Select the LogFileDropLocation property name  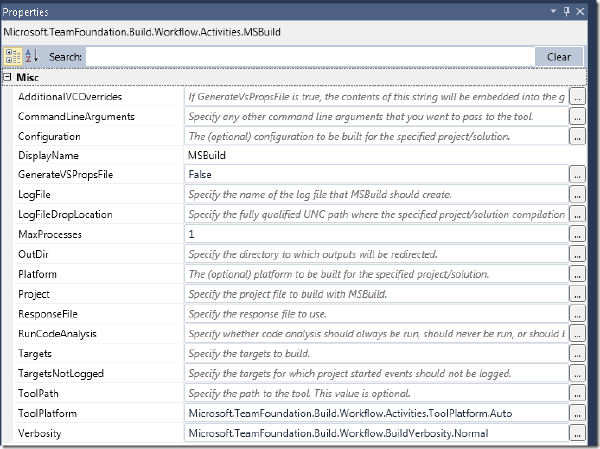[x=65, y=214]
